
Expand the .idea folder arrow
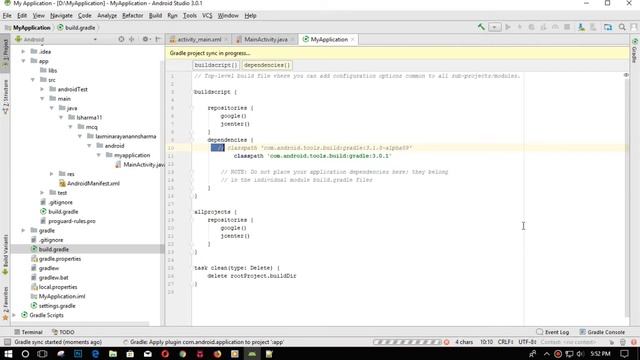click(23, 51)
